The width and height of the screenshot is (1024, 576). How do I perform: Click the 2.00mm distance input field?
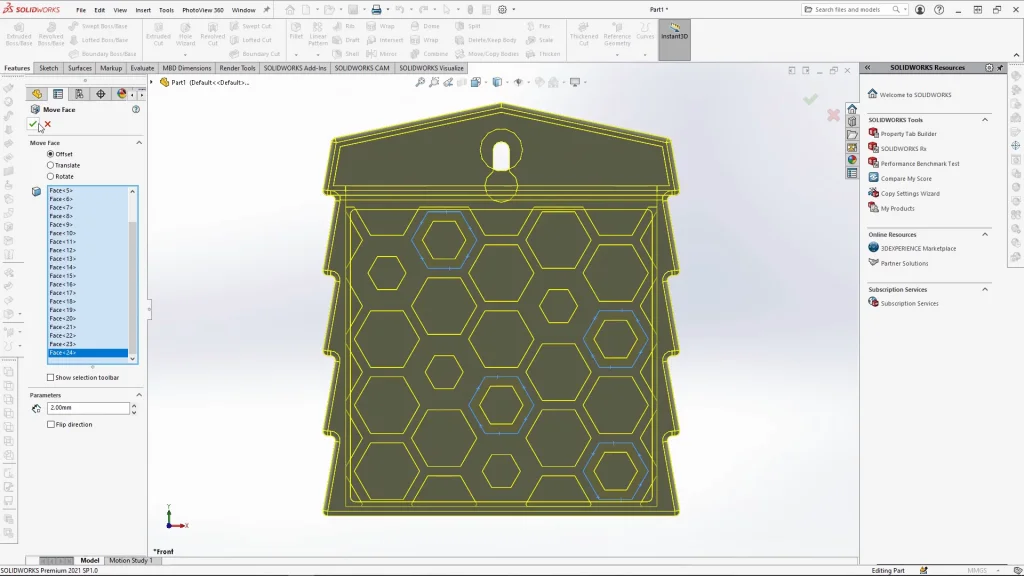88,408
